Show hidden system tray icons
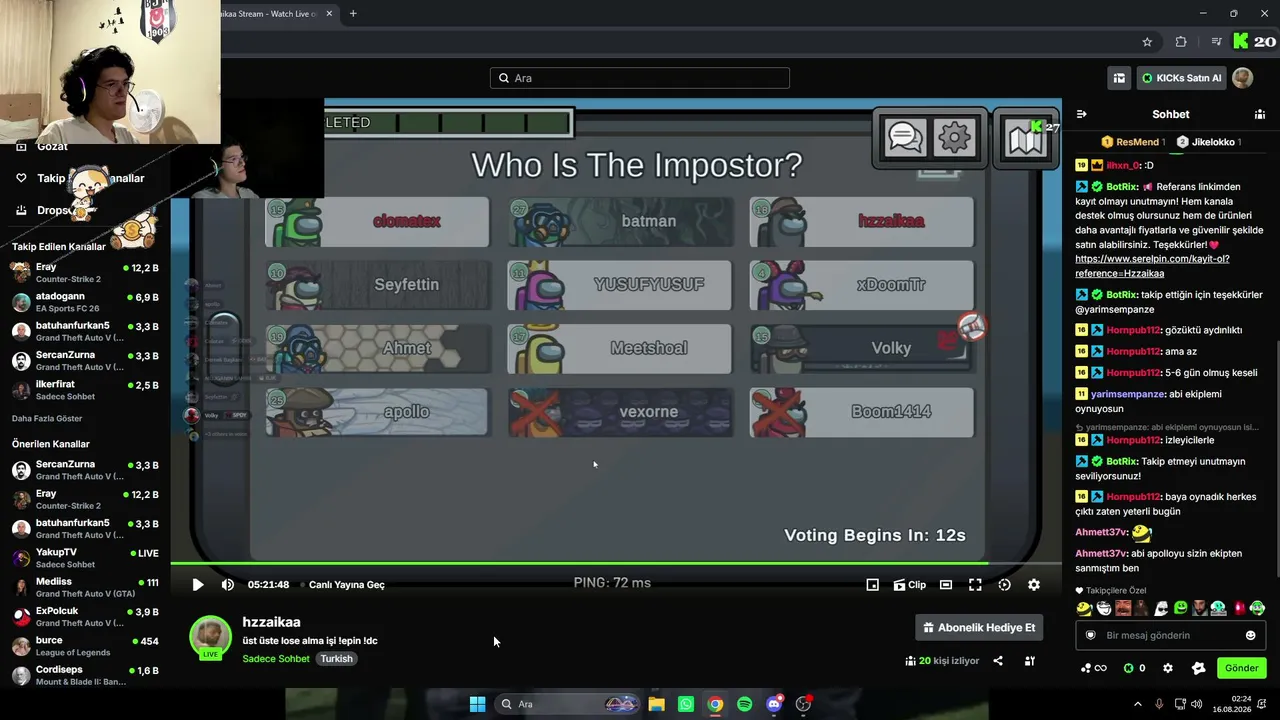The width and height of the screenshot is (1280, 720). coord(1137,704)
